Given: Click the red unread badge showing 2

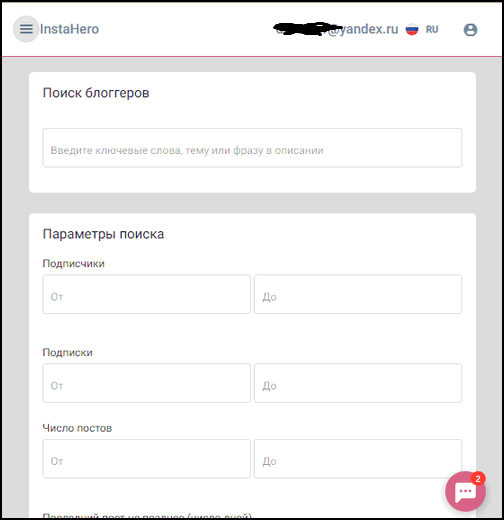Looking at the screenshot, I should (x=478, y=479).
